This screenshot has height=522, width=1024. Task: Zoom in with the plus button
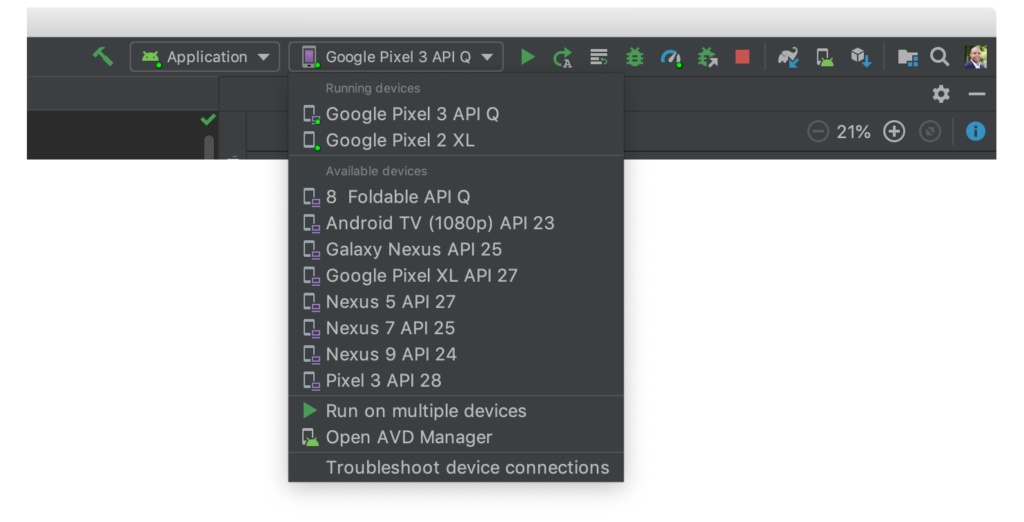coord(894,132)
